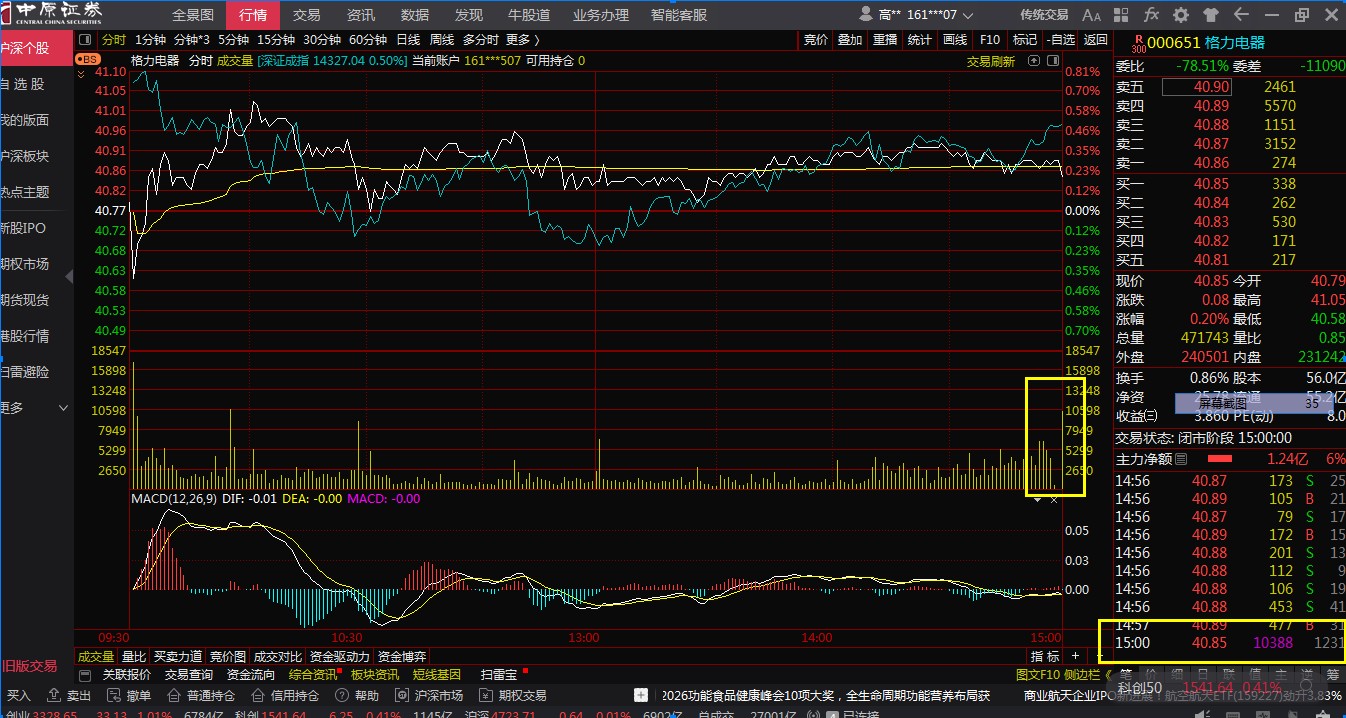Open the font size AA icon

coord(1092,15)
